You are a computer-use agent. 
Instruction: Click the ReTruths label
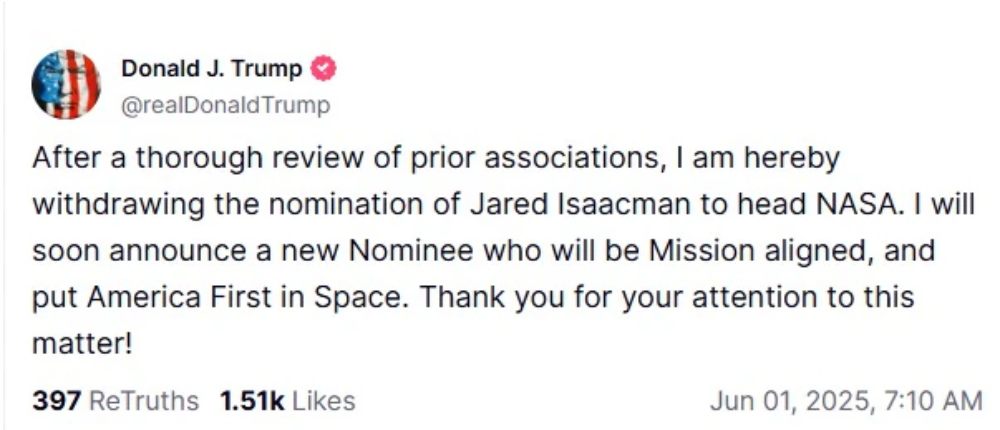[144, 401]
